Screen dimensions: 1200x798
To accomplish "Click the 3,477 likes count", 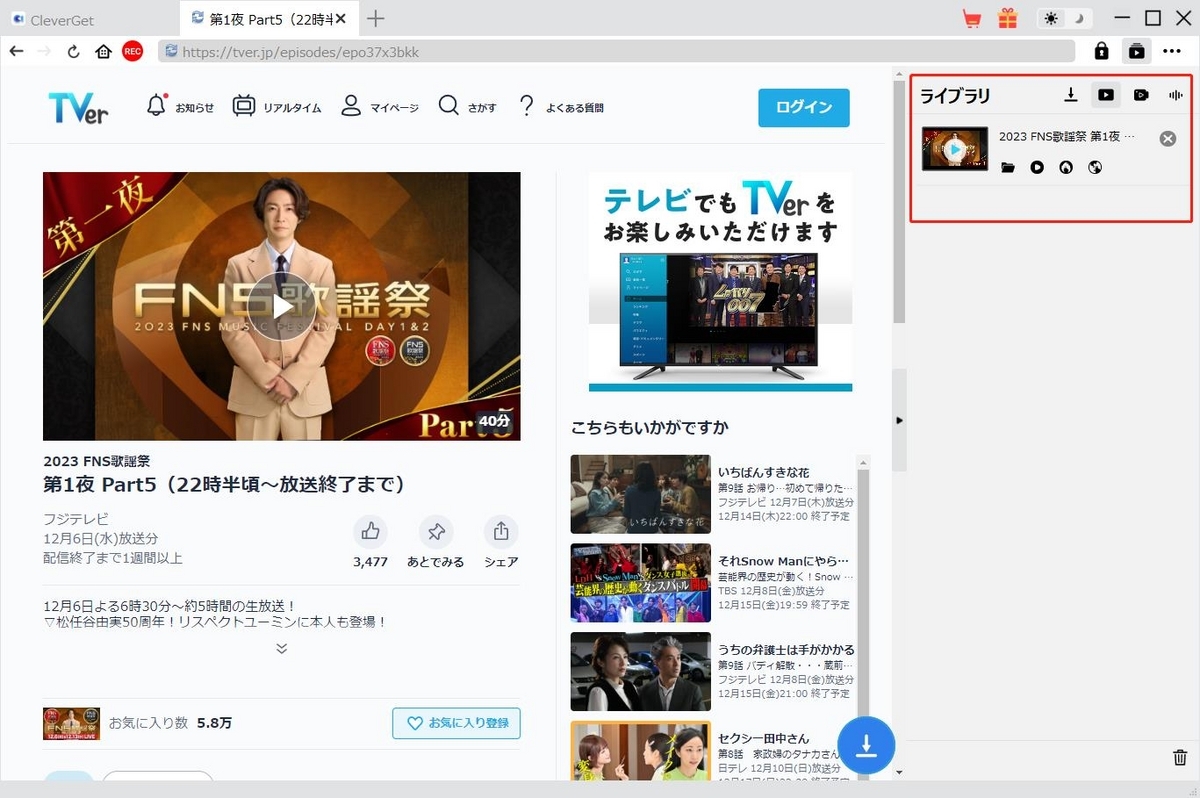I will (x=370, y=562).
